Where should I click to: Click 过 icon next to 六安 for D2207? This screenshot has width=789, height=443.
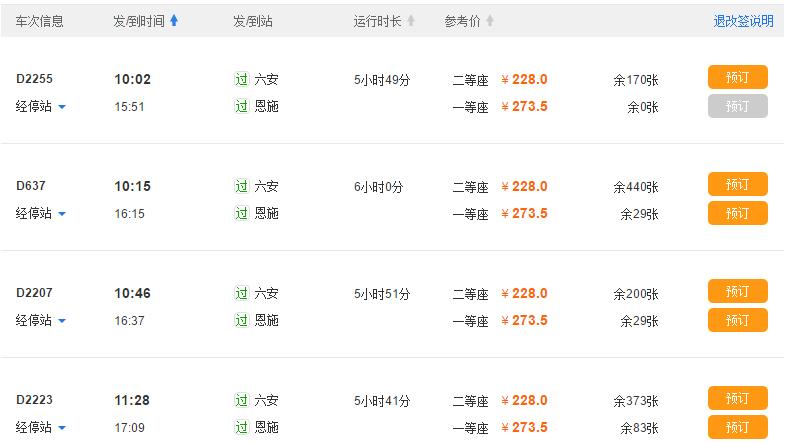pyautogui.click(x=241, y=293)
